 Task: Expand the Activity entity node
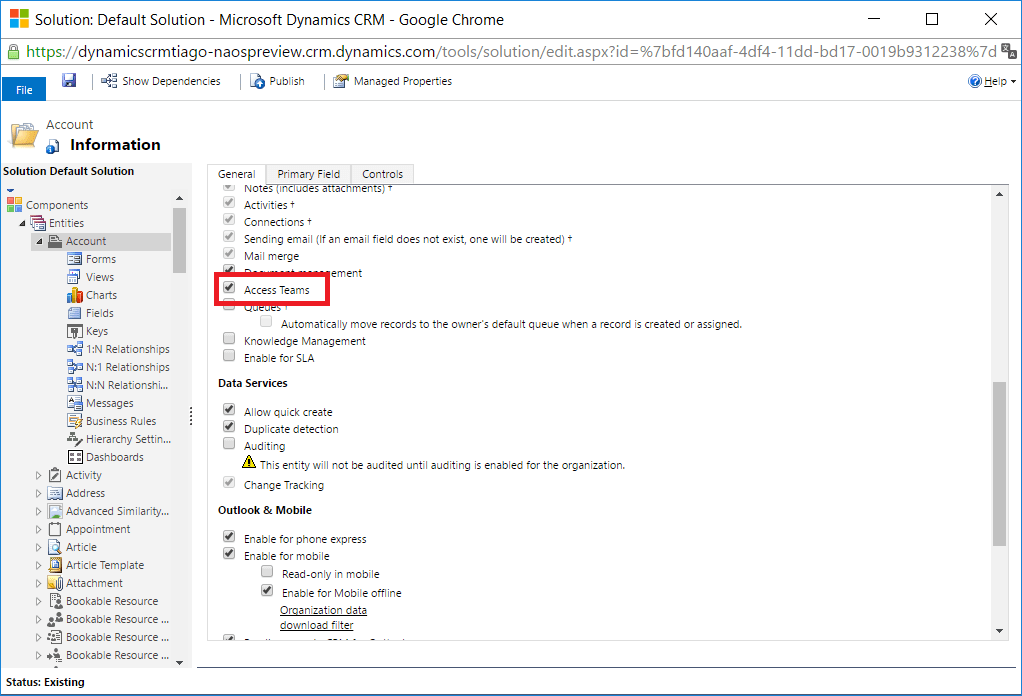point(40,475)
